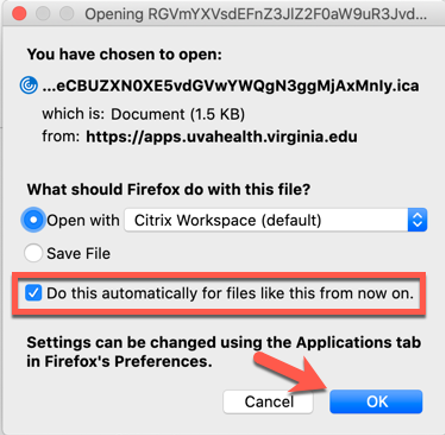Click the Open with label text
445x435 pixels.
pyautogui.click(x=83, y=220)
